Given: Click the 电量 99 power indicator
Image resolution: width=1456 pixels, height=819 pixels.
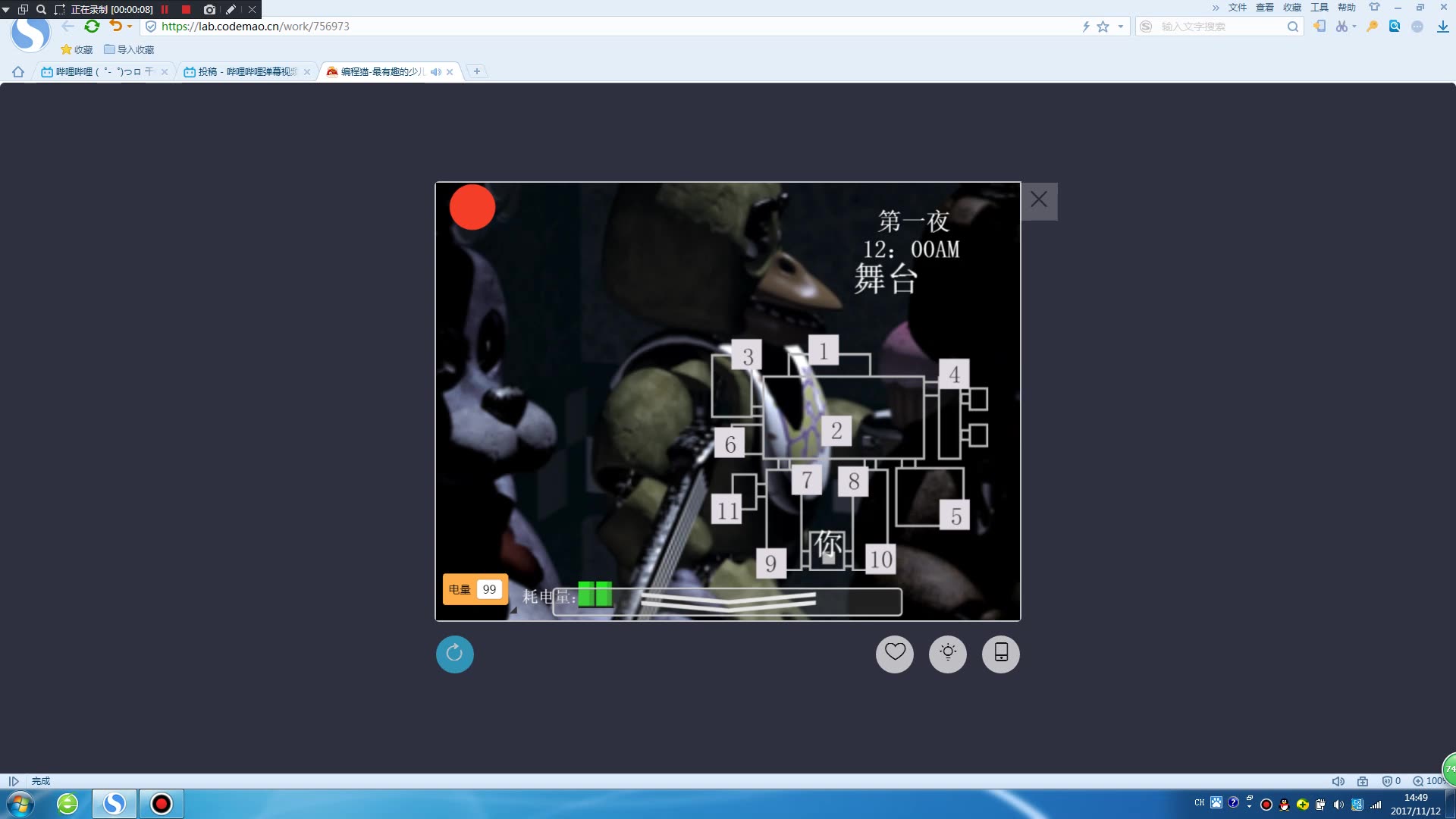Looking at the screenshot, I should (475, 589).
